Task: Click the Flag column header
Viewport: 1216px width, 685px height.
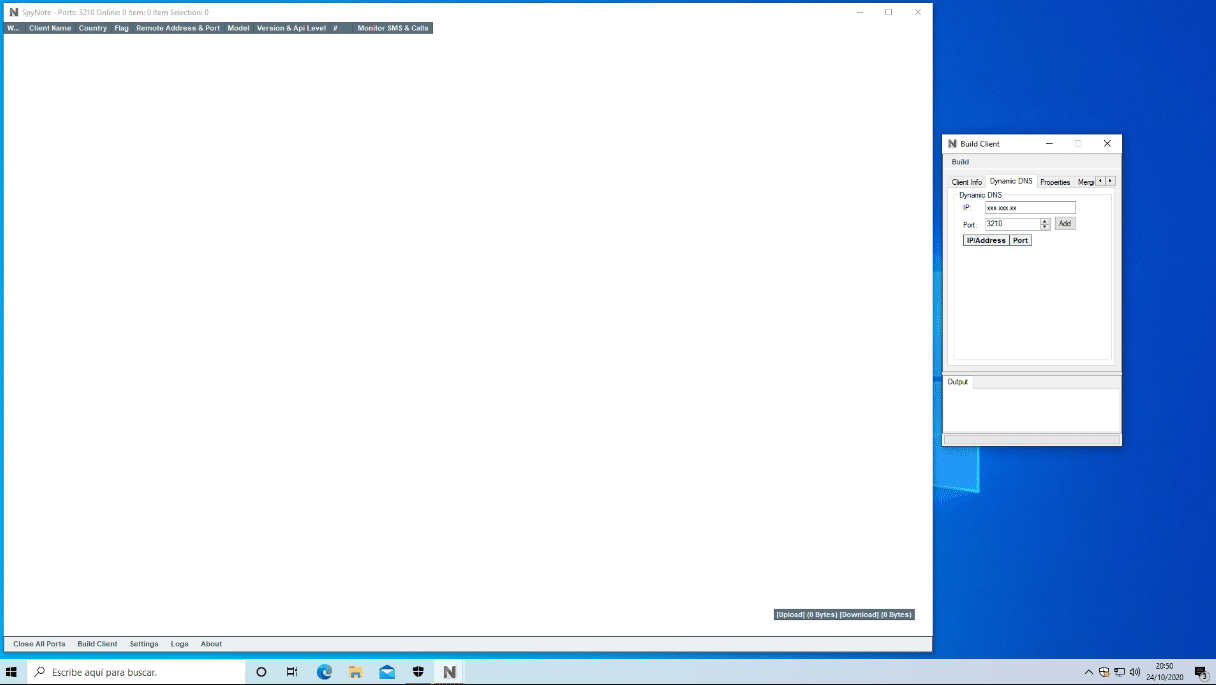Action: [121, 28]
